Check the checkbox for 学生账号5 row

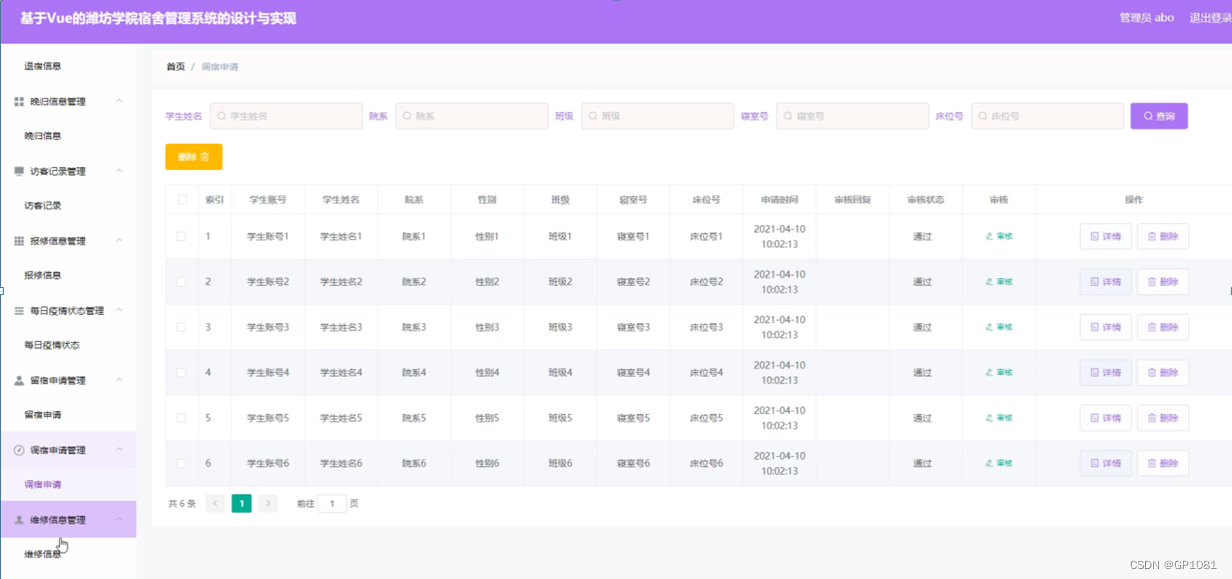coord(182,417)
